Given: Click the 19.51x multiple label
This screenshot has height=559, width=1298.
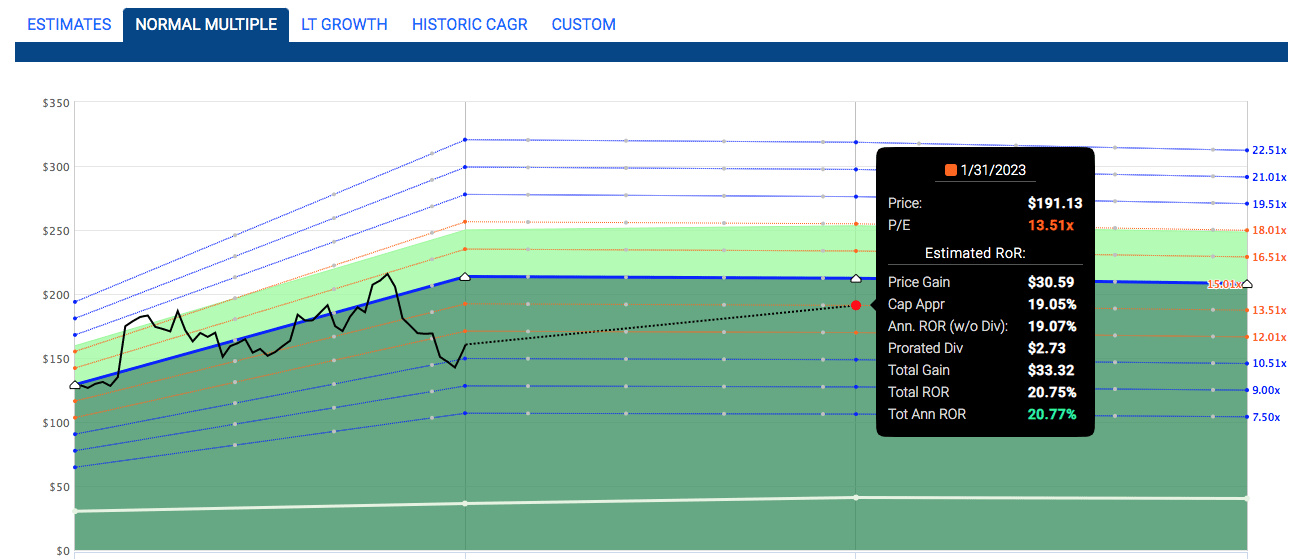Looking at the screenshot, I should (x=1269, y=204).
